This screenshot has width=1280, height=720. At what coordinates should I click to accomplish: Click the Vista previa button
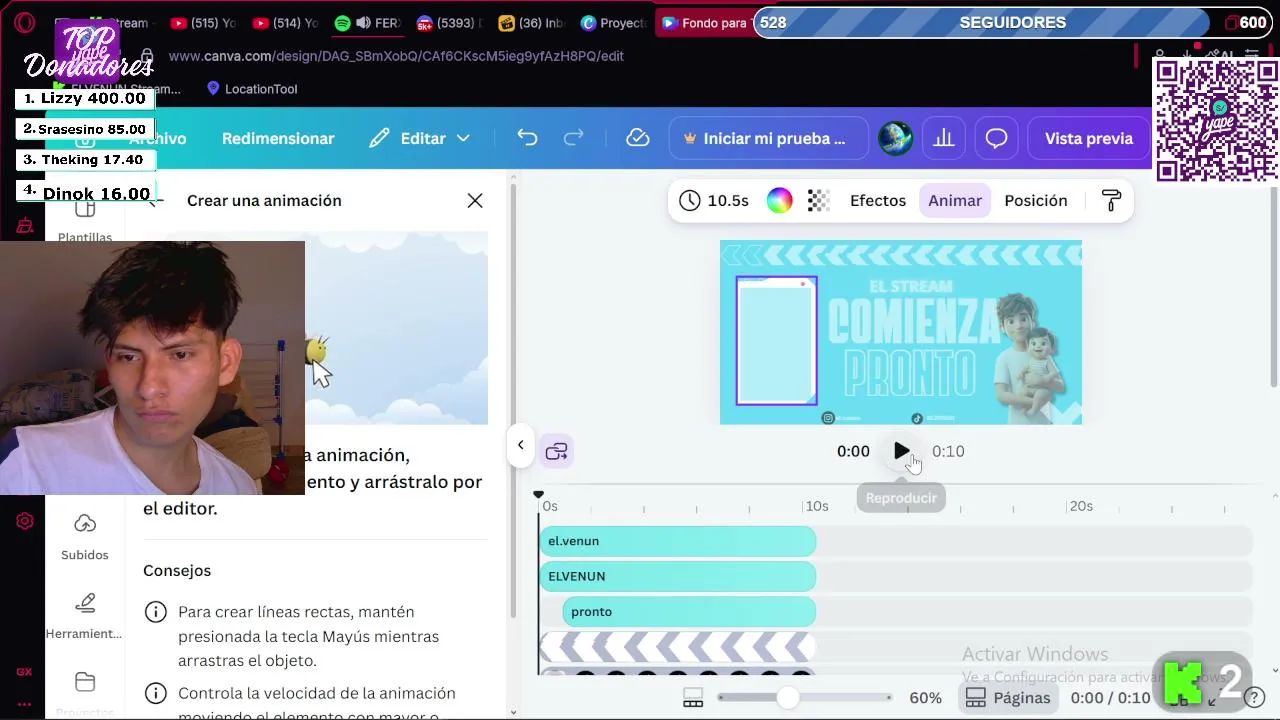click(1089, 138)
